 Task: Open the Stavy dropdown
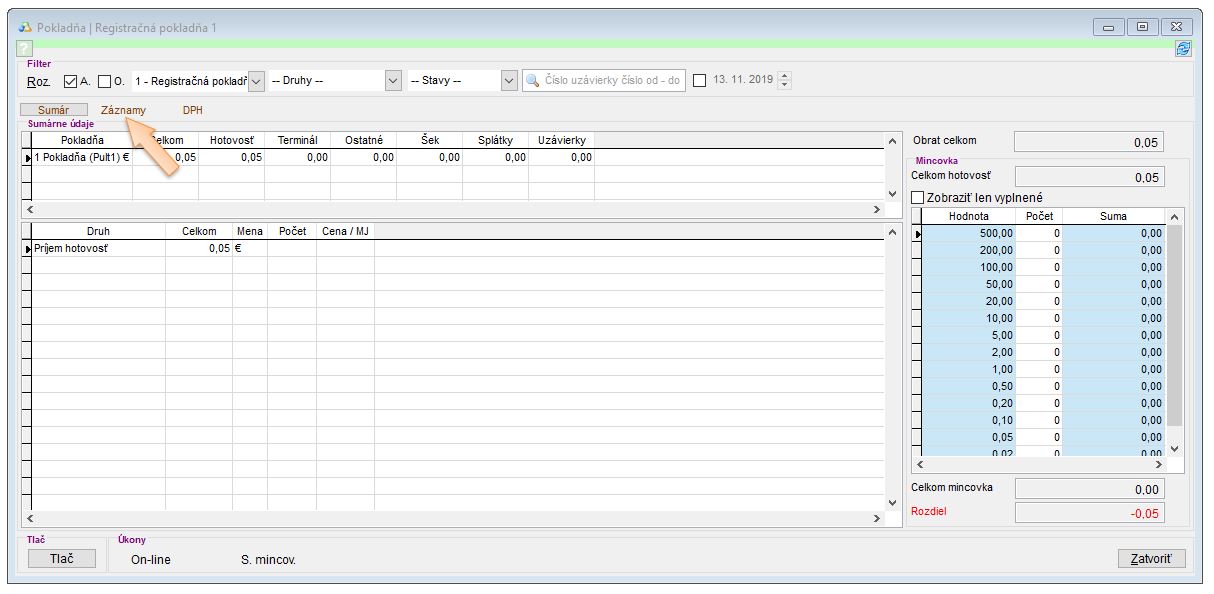click(x=509, y=81)
